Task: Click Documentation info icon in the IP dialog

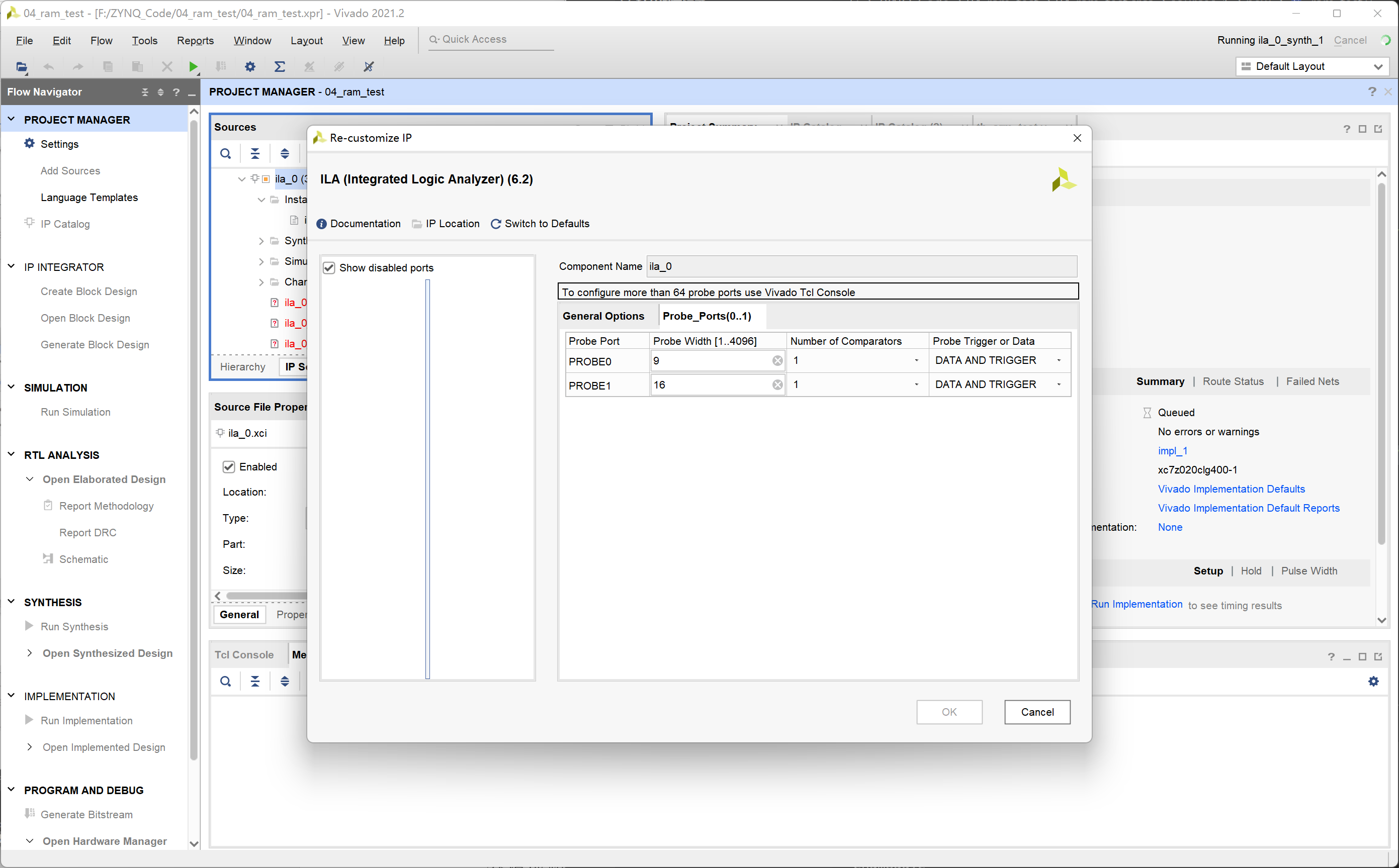Action: (x=322, y=224)
